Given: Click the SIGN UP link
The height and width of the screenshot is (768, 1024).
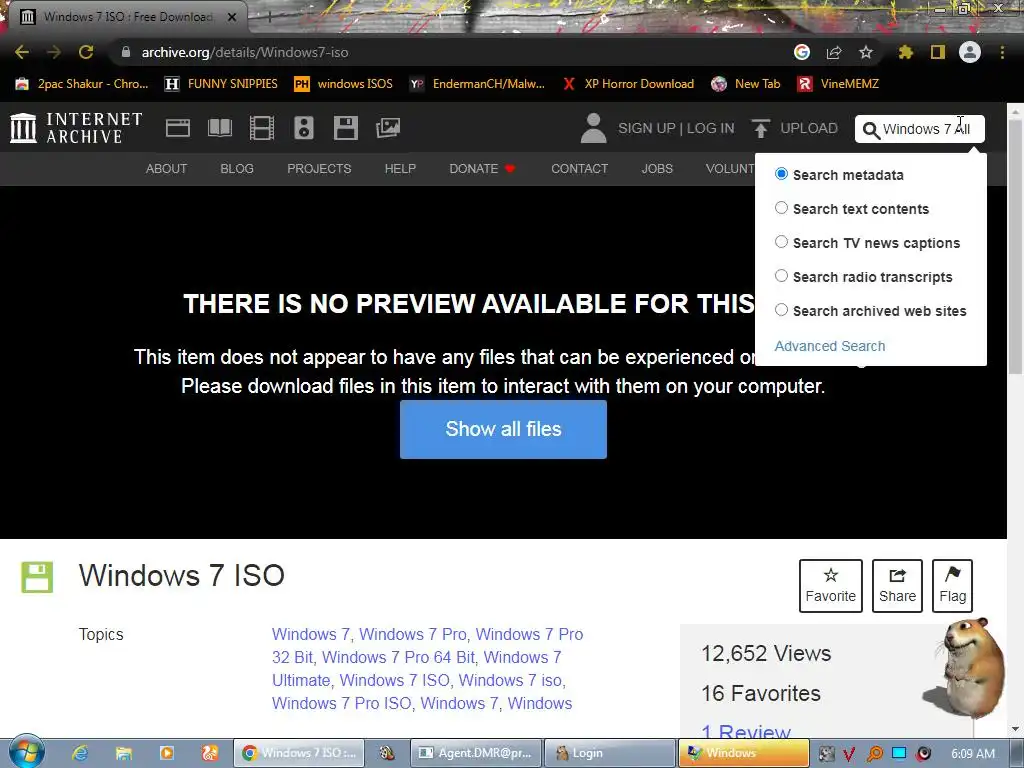Looking at the screenshot, I should [x=647, y=128].
